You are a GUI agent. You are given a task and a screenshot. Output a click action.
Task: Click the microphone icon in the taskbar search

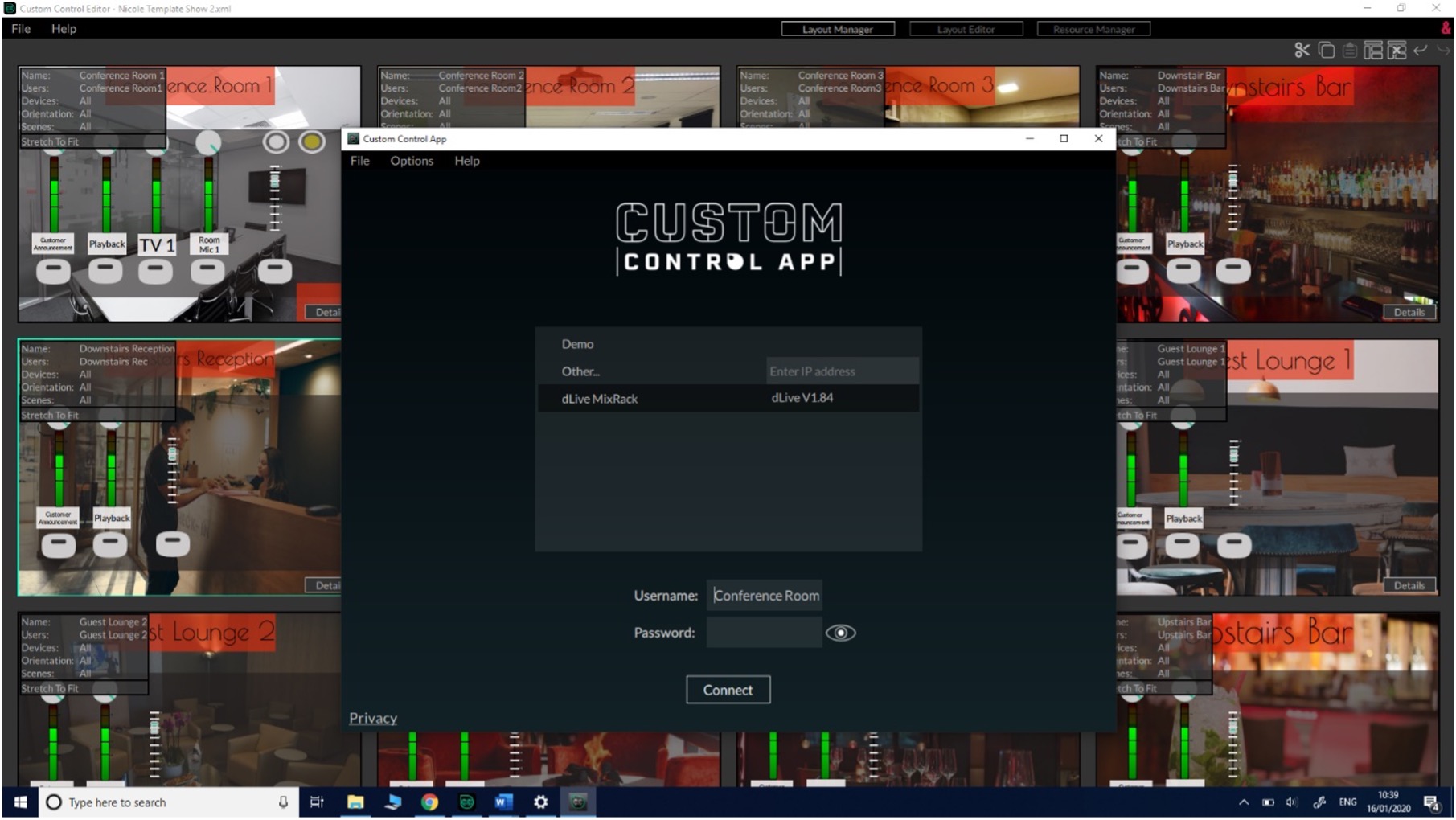click(283, 802)
